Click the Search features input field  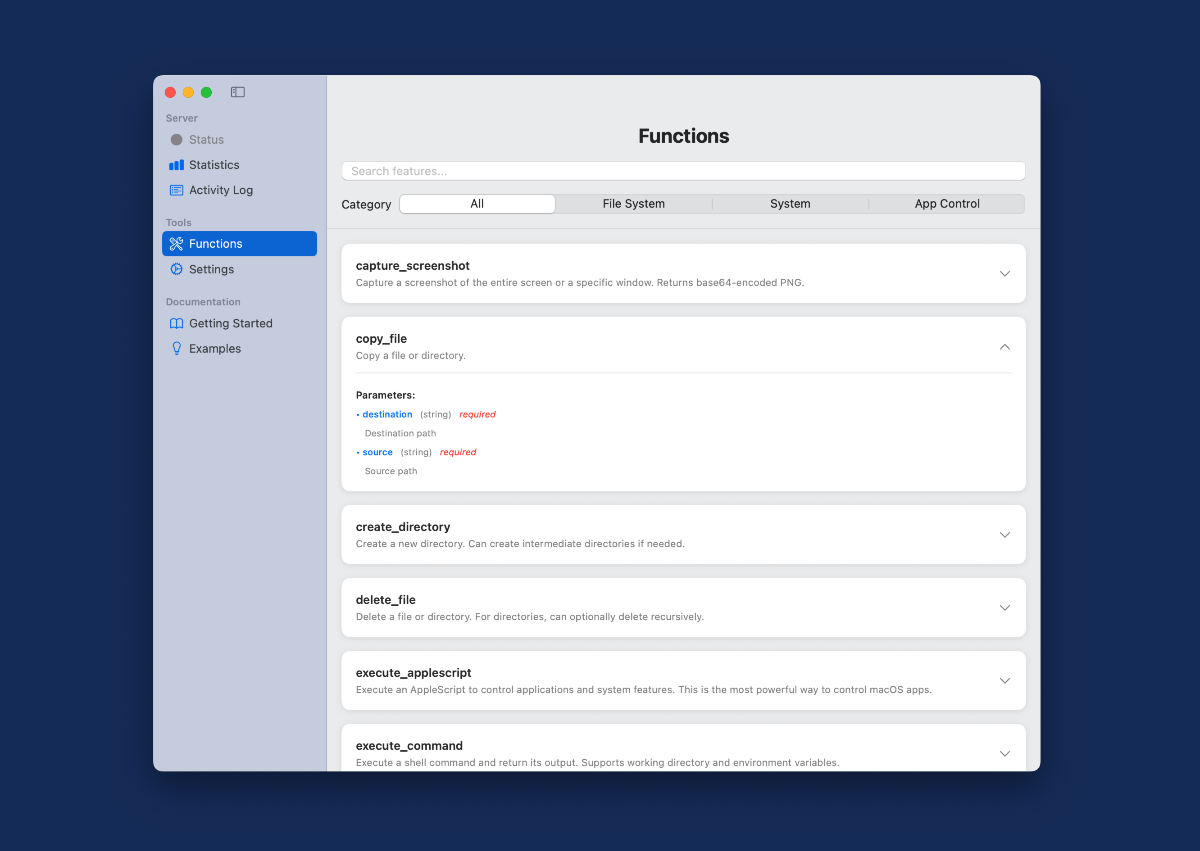pos(683,171)
